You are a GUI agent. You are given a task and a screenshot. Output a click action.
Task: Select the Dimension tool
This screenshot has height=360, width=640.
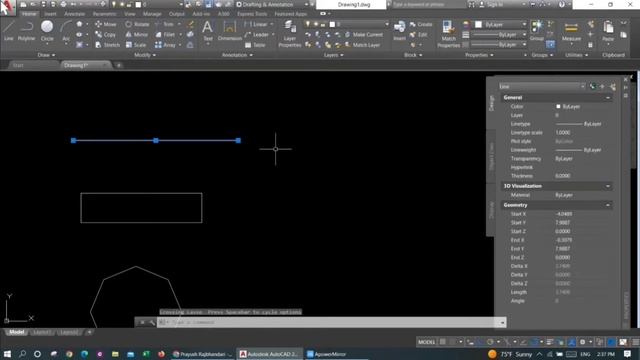[x=230, y=31]
